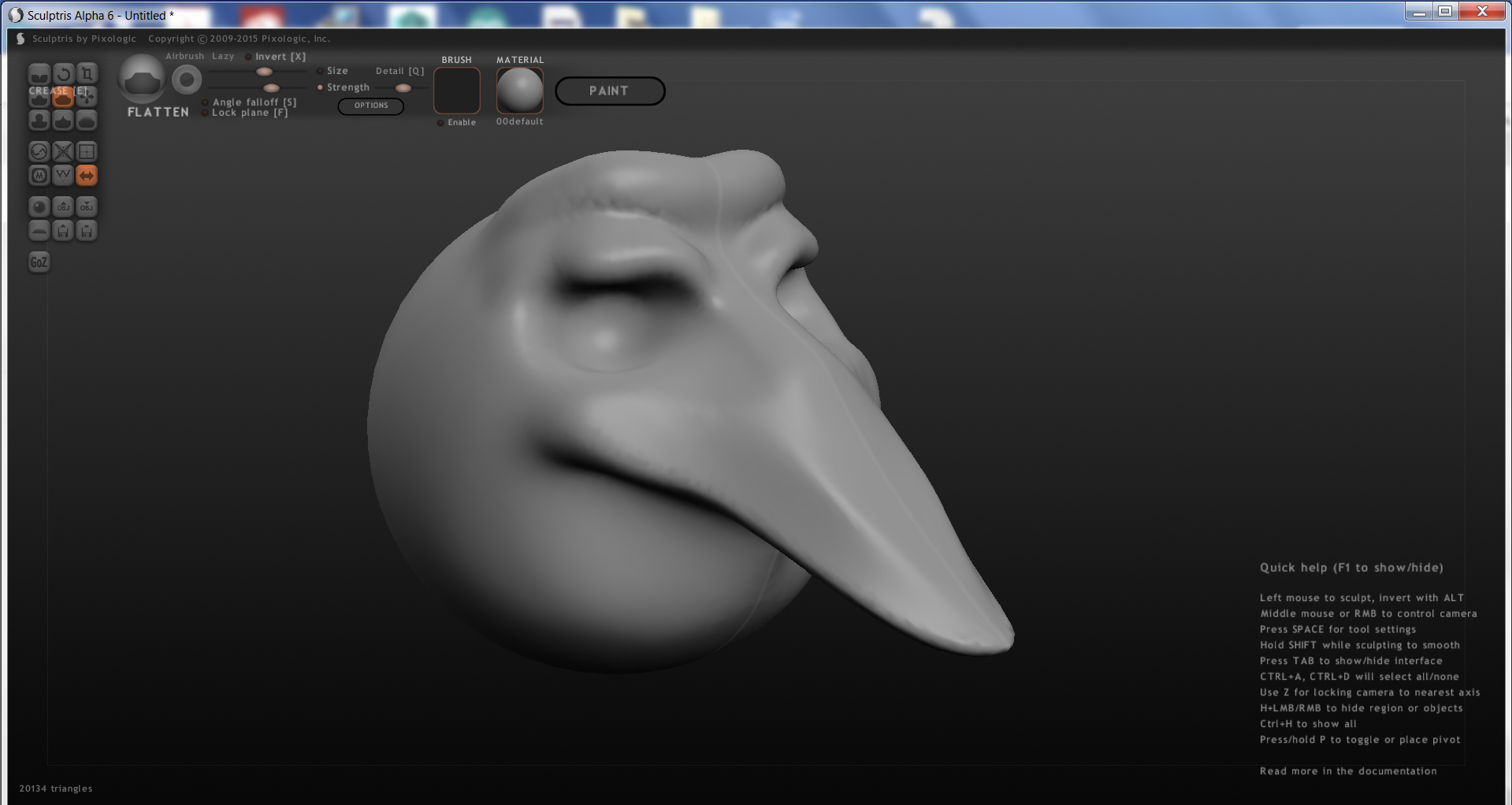
Task: Click 'Ctrl+H to show all' text
Action: click(x=1308, y=724)
